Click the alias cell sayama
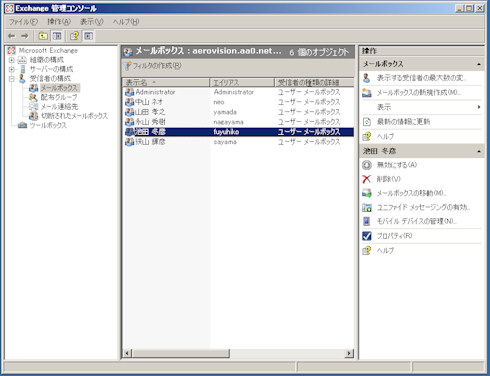490x376 pixels. (225, 142)
